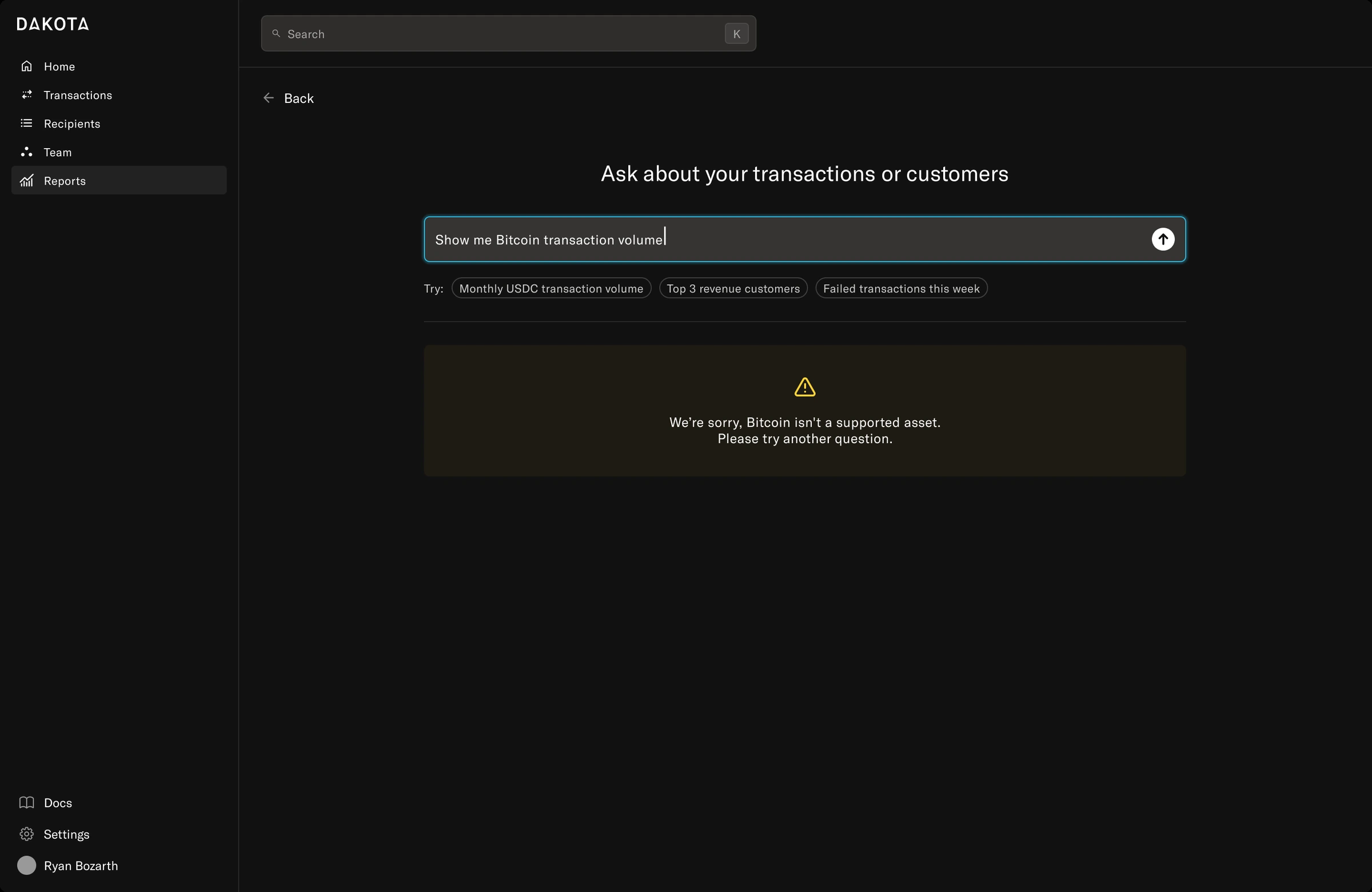The width and height of the screenshot is (1372, 892).
Task: Click the Docs book icon
Action: pos(26,803)
